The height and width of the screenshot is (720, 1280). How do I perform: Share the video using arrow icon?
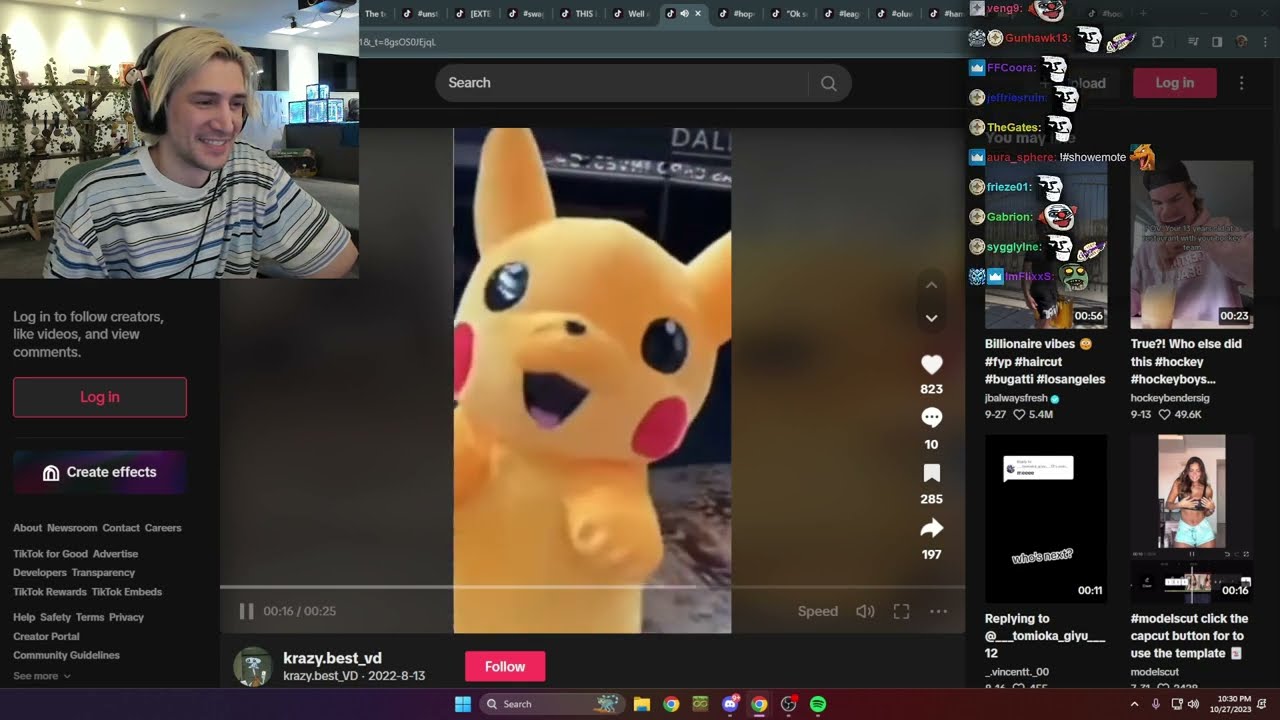click(931, 528)
